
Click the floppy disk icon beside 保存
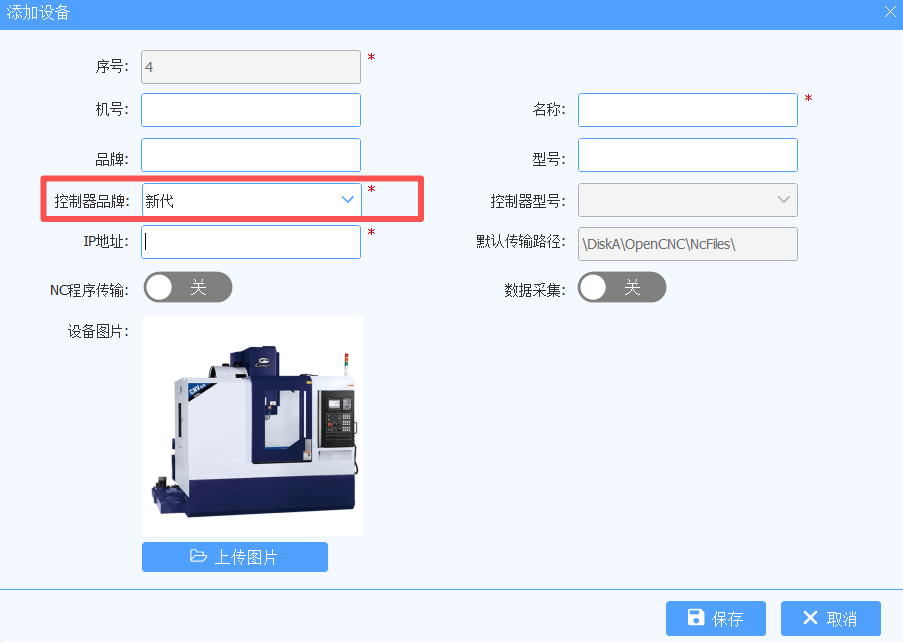tap(696, 618)
